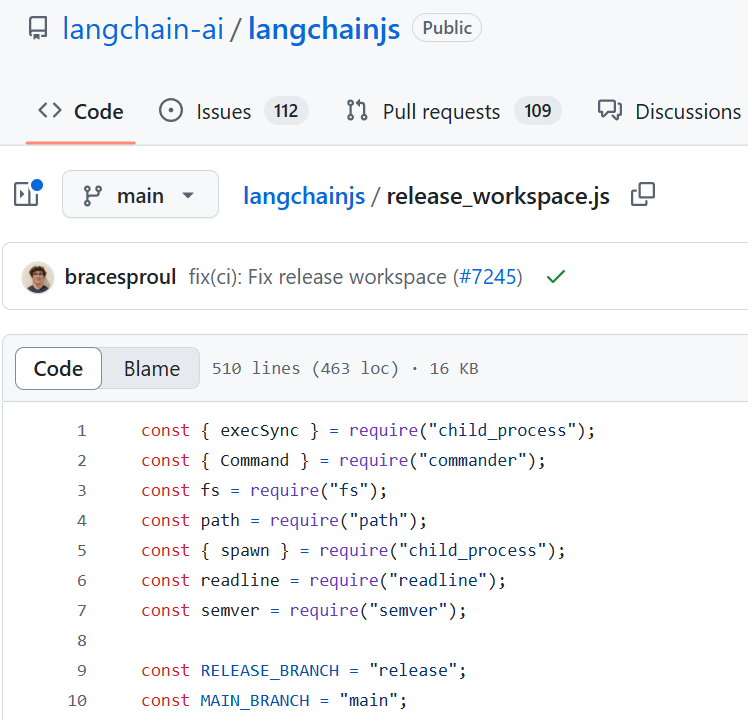
Task: Select line number 3
Action: tap(82, 490)
